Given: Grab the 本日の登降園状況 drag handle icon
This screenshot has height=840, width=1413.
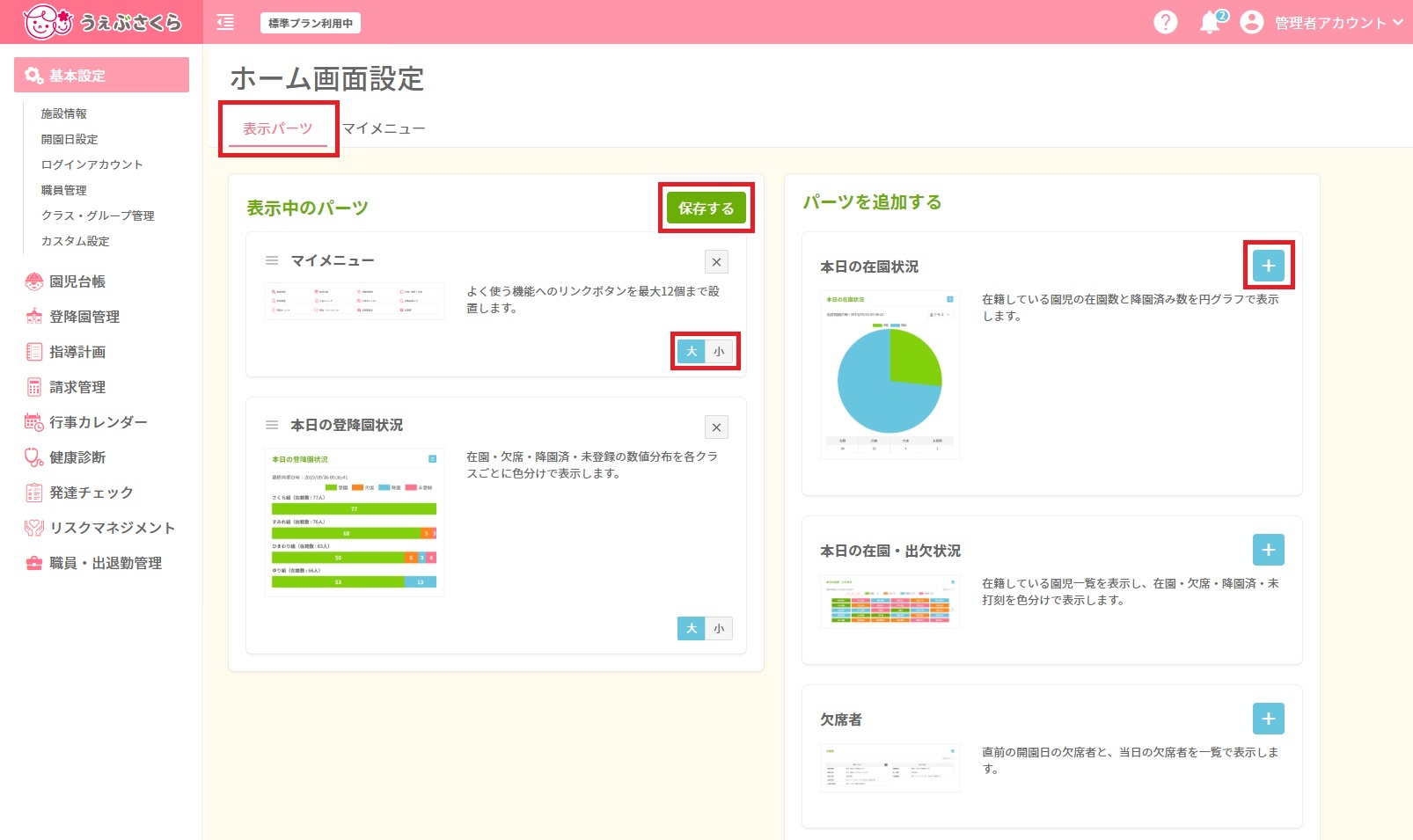Looking at the screenshot, I should (272, 425).
